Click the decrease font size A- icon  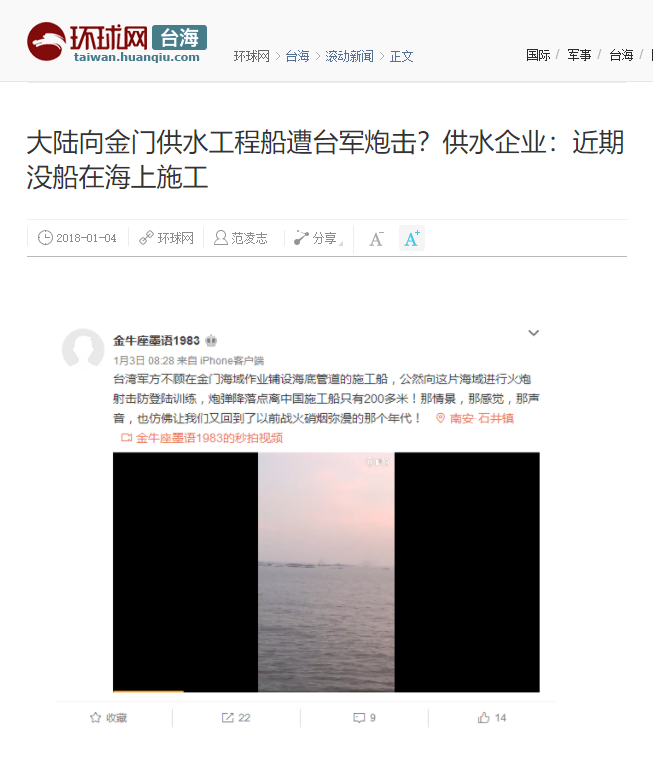pos(376,238)
